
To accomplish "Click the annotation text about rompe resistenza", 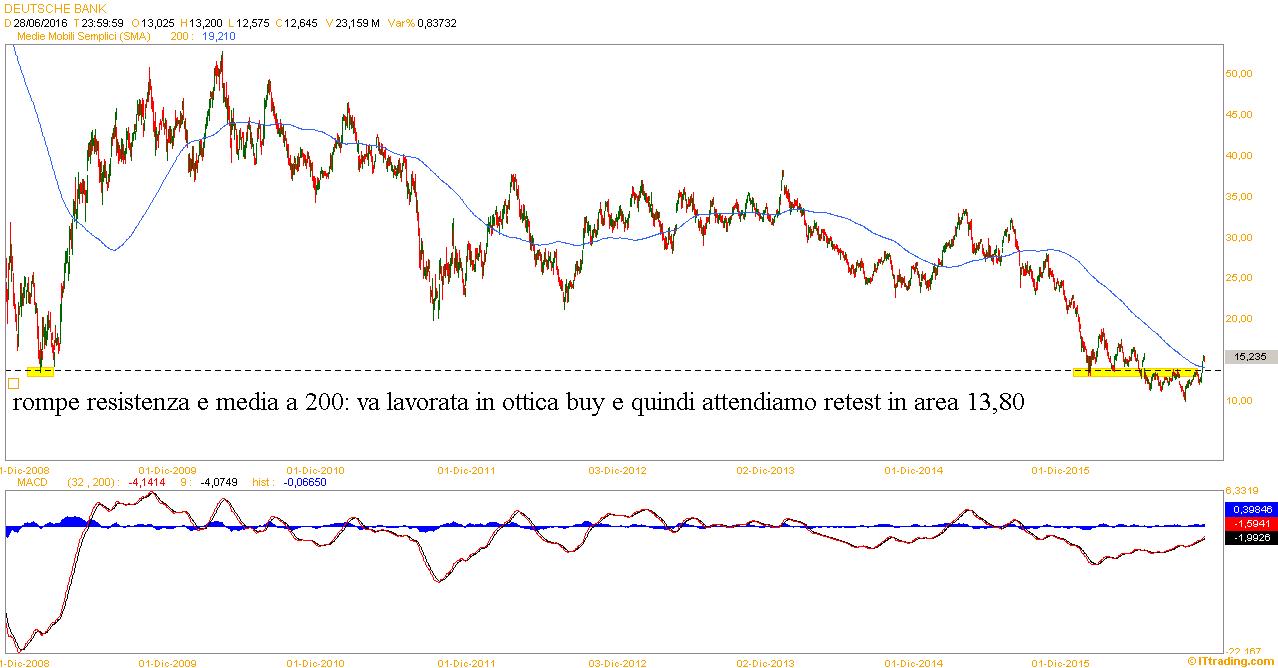I will [x=518, y=404].
